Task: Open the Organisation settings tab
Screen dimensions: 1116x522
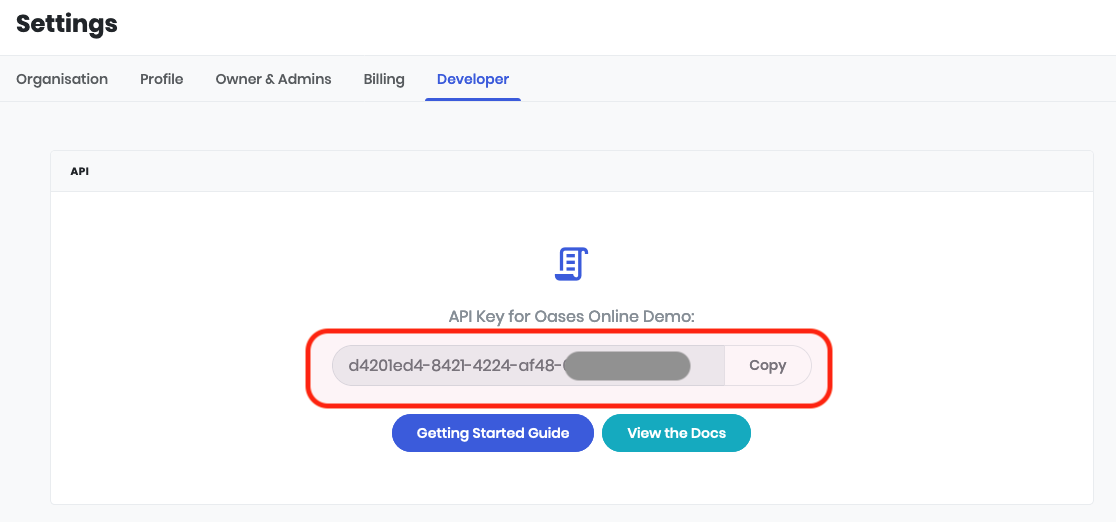Action: (62, 79)
